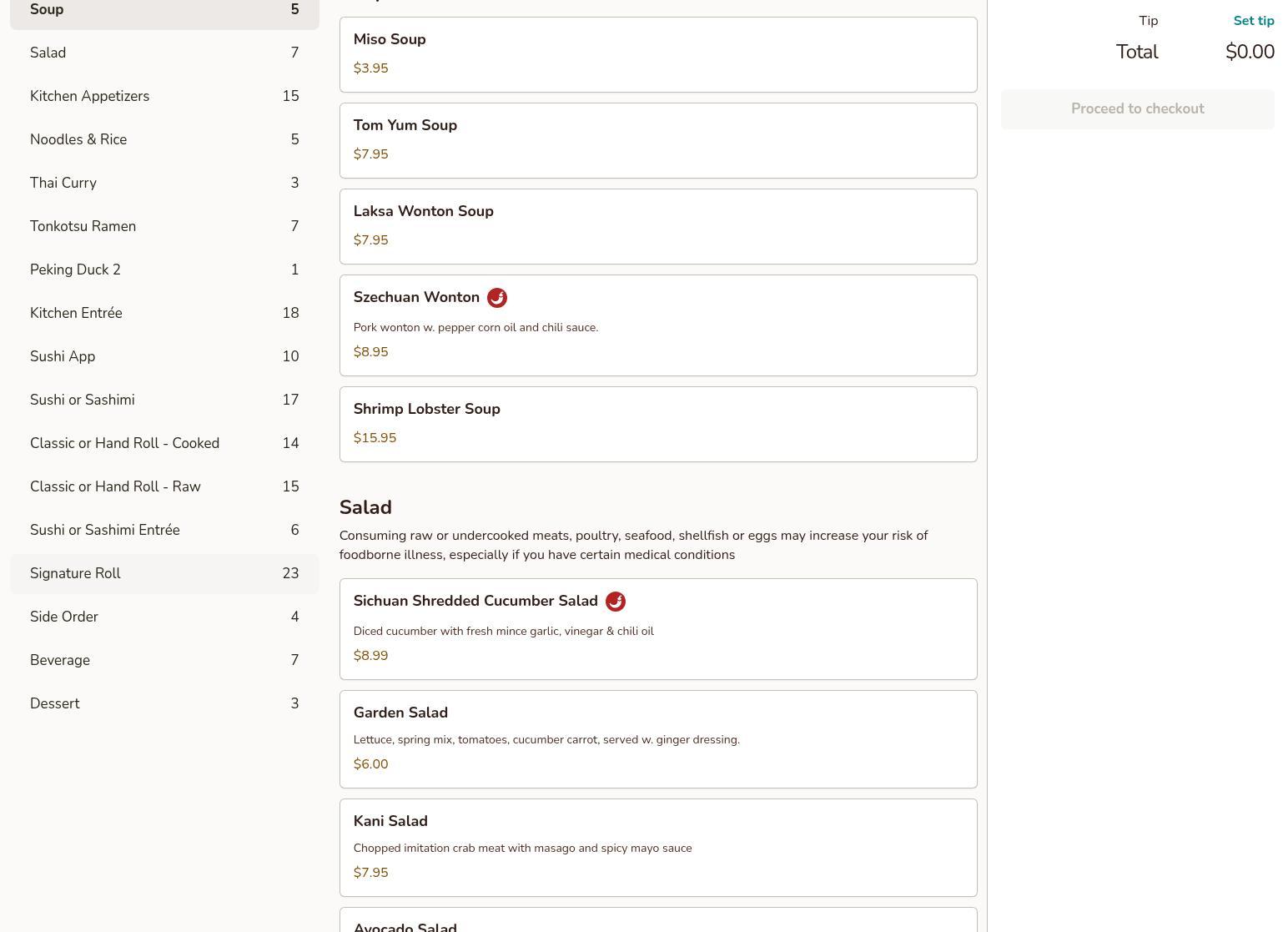Choose Laksa Wonton Soup menu card
Viewport: 1288px width, 932px height.
pos(657,226)
